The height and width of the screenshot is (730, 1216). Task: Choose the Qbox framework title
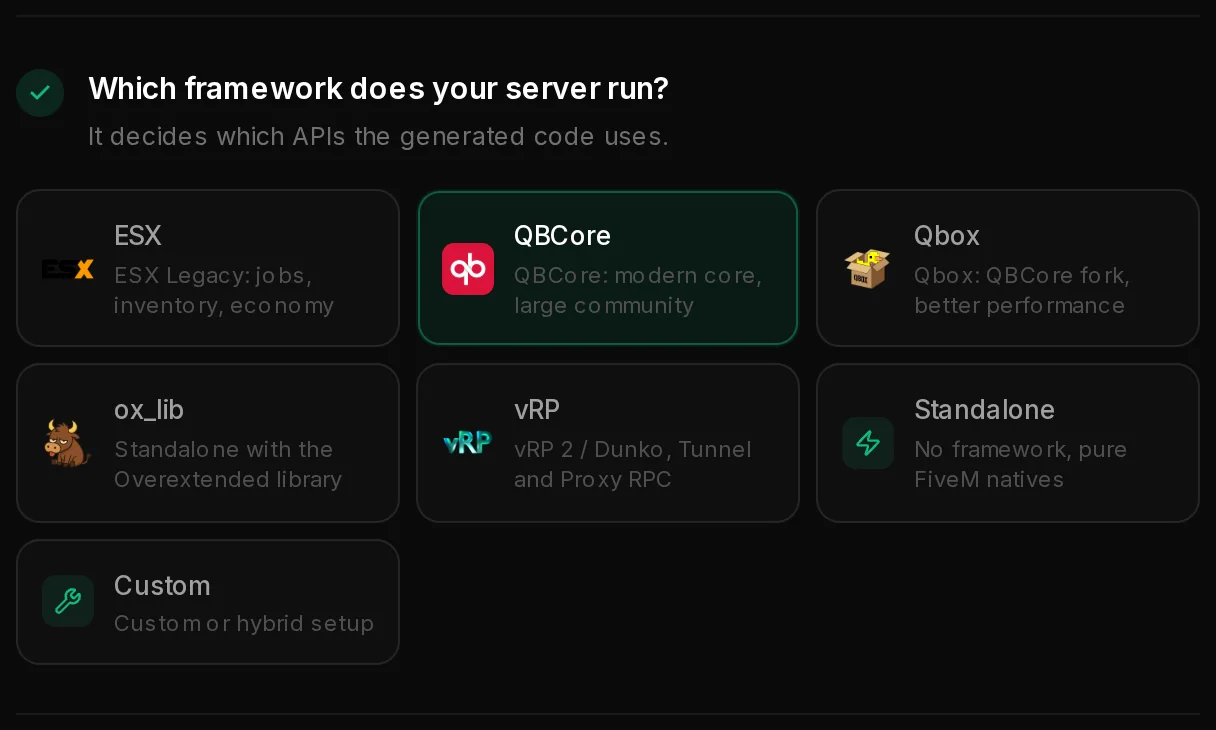(x=947, y=236)
